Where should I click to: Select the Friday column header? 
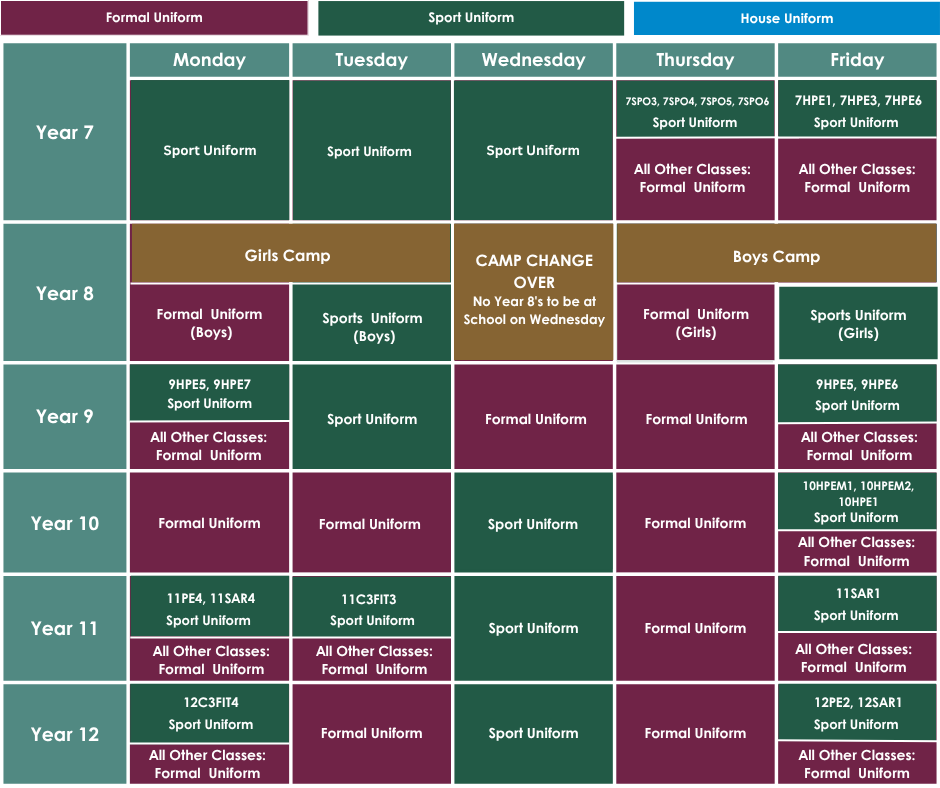[x=857, y=60]
